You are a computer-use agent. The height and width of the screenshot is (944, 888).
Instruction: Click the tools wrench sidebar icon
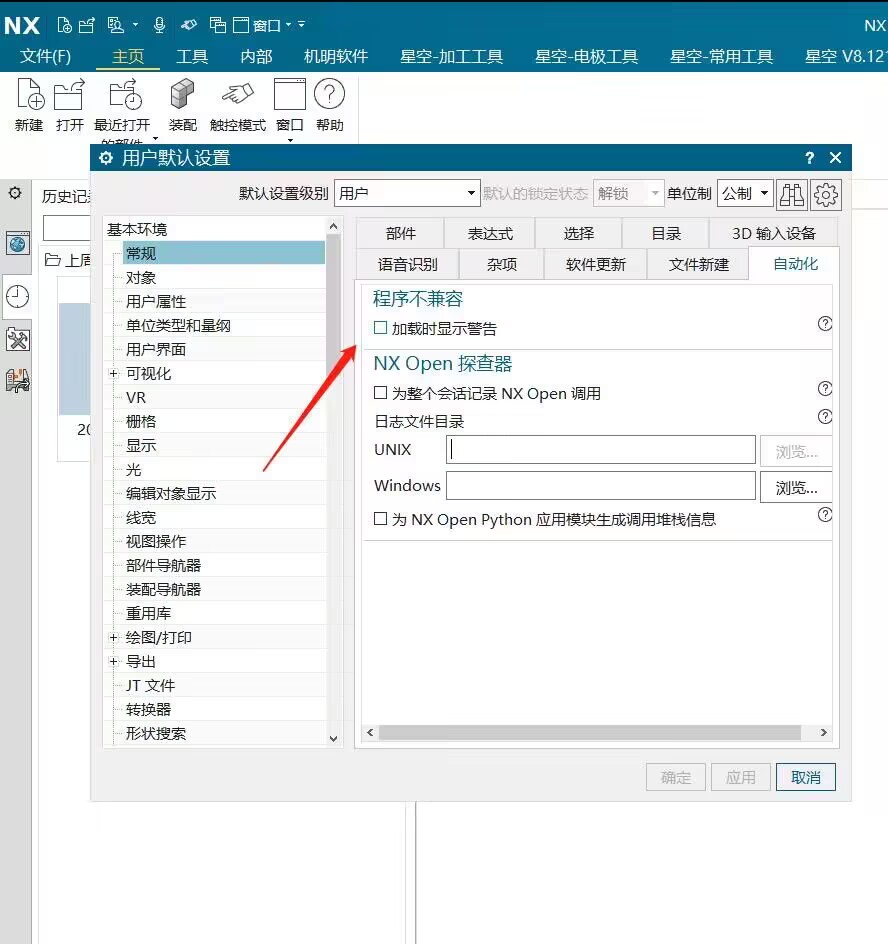click(x=17, y=340)
